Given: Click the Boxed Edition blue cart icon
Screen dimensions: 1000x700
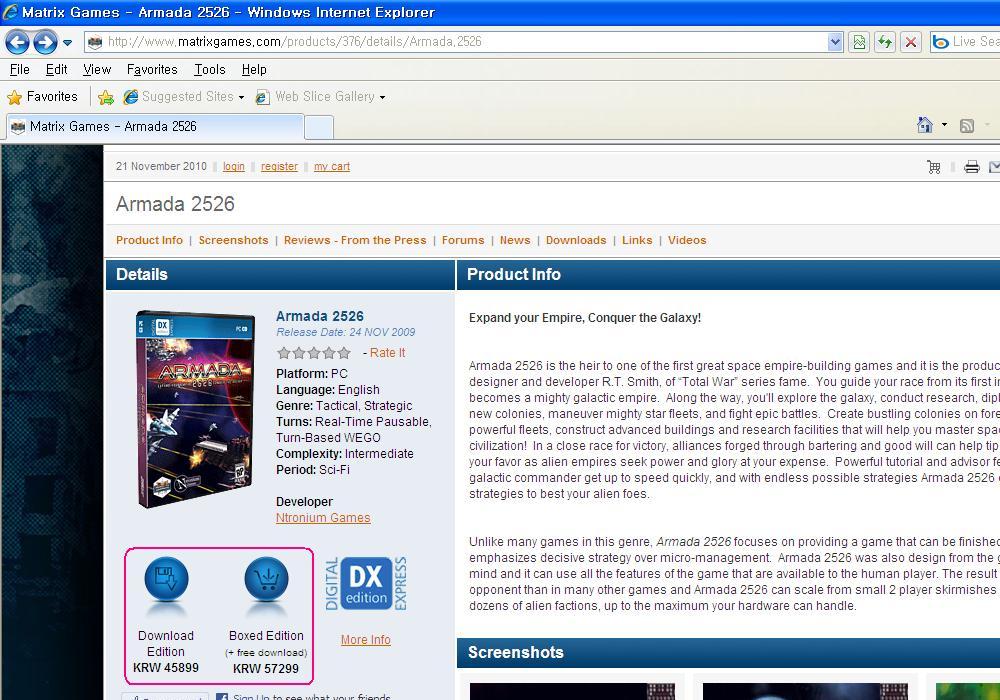Looking at the screenshot, I should 267,580.
